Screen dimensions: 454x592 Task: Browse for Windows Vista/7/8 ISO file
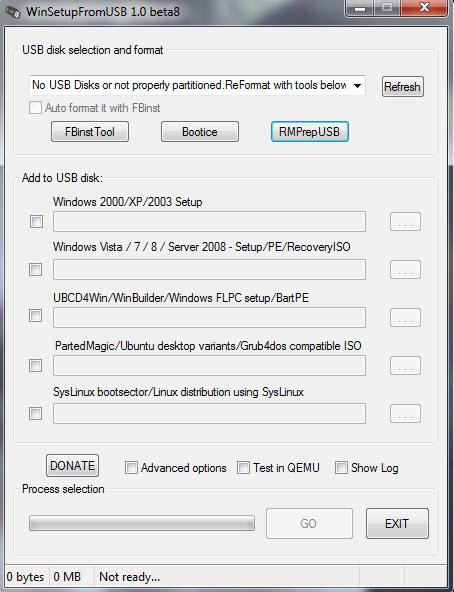405,270
